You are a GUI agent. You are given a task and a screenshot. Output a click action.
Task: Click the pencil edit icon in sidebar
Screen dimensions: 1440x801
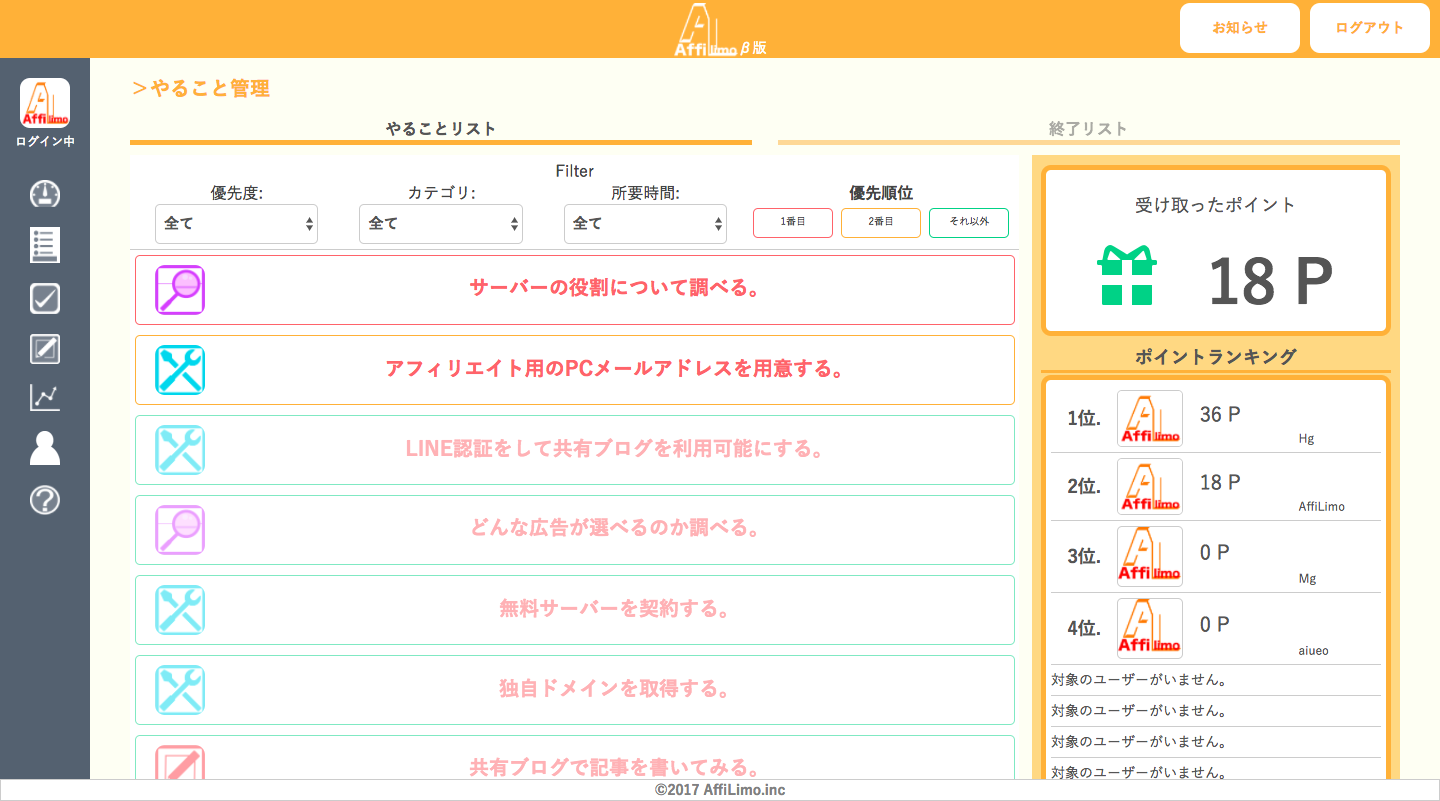45,348
